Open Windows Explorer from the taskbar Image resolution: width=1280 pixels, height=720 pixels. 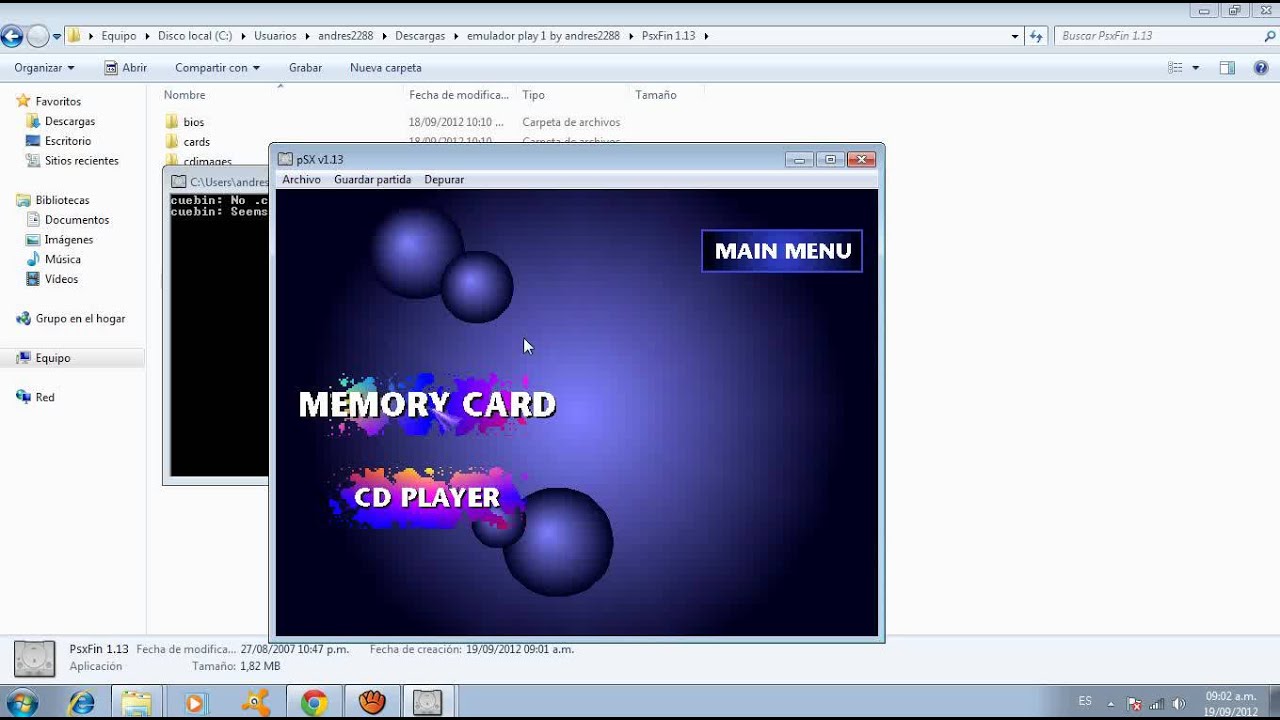point(138,703)
